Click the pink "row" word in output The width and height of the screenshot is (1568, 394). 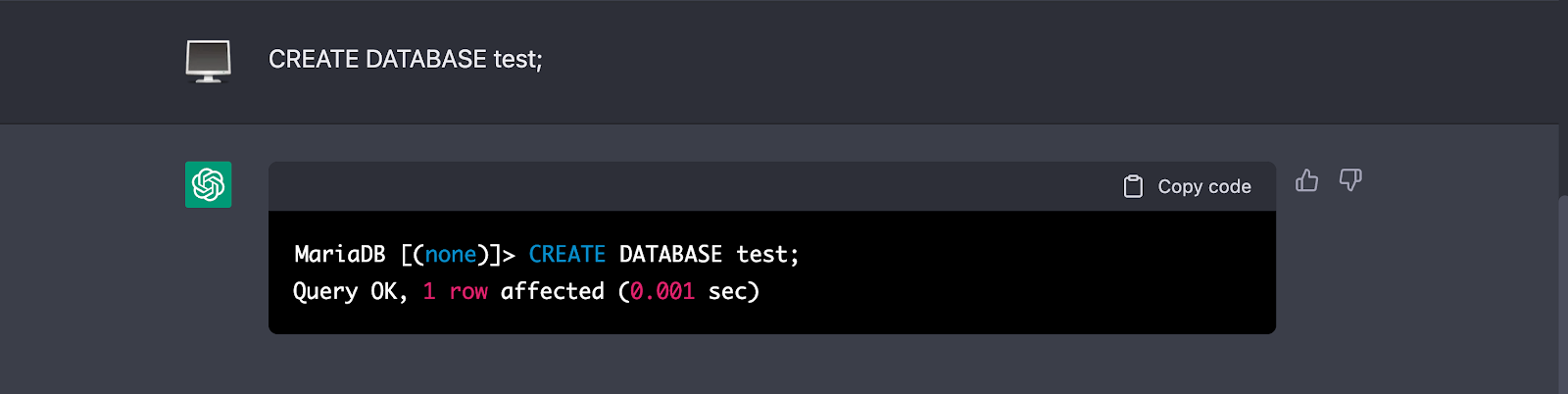468,292
